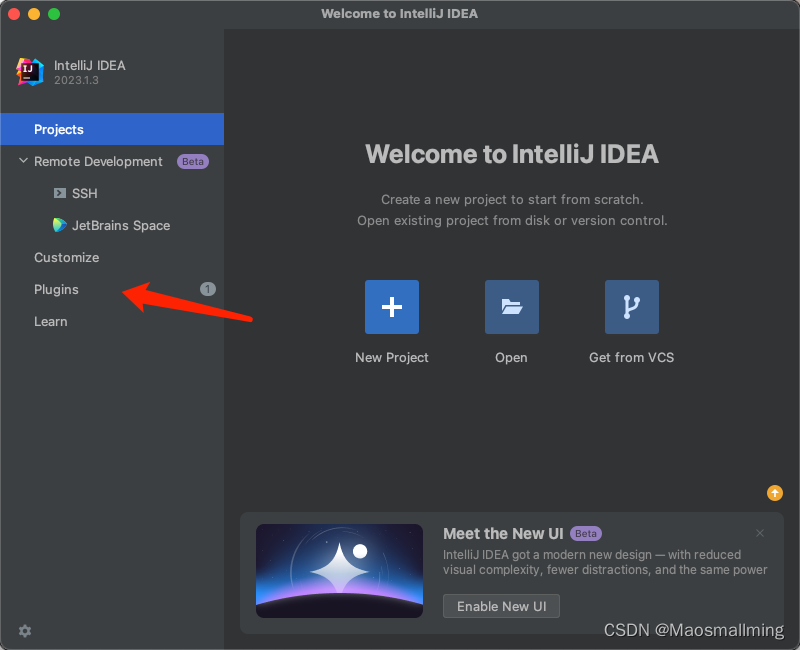This screenshot has height=650, width=800.
Task: Dismiss the Meet the New UI banner
Action: [760, 533]
